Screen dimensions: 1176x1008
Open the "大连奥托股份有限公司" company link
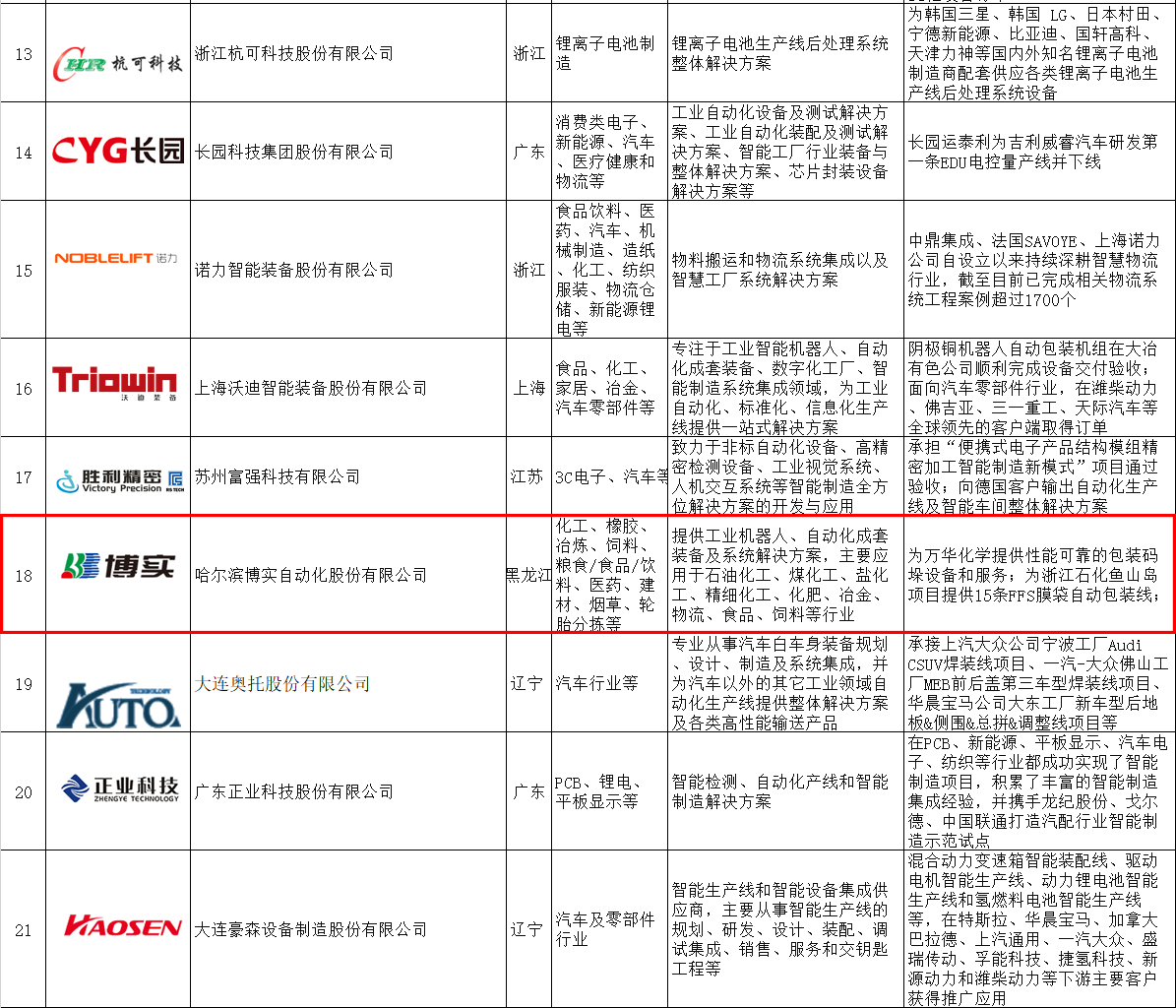click(x=282, y=683)
